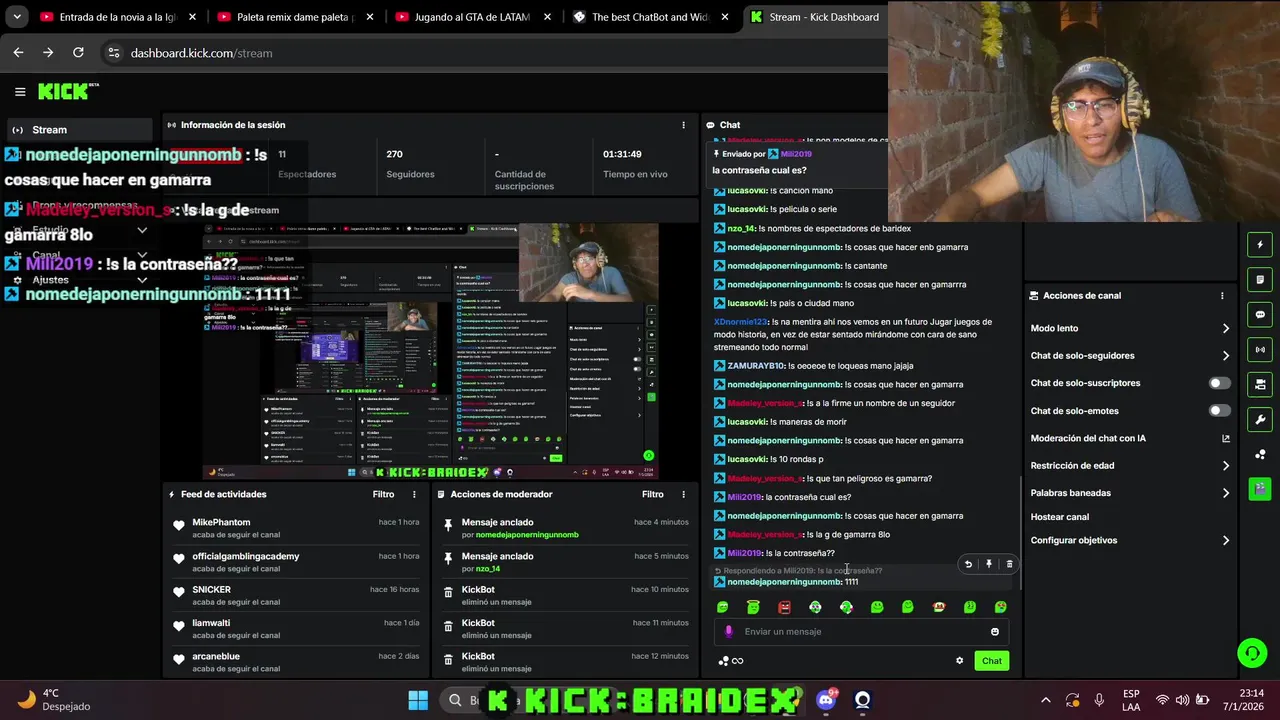
Task: Switch to Entrada de la novia YouTube tab
Action: pyautogui.click(x=119, y=17)
